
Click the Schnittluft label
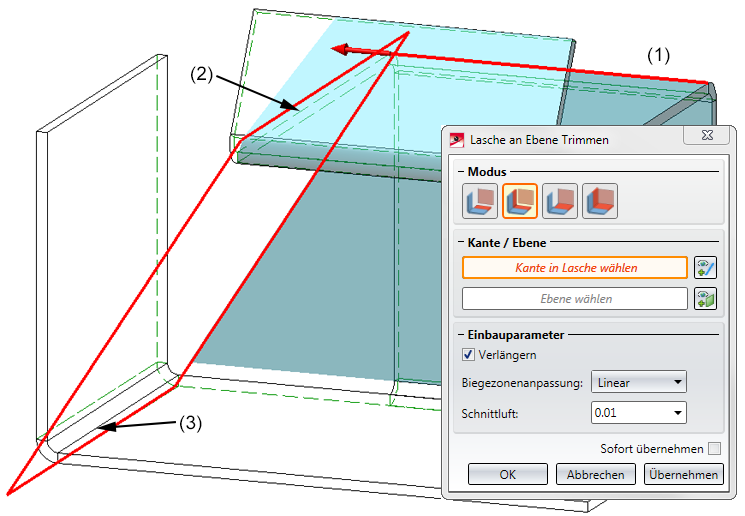(x=490, y=413)
